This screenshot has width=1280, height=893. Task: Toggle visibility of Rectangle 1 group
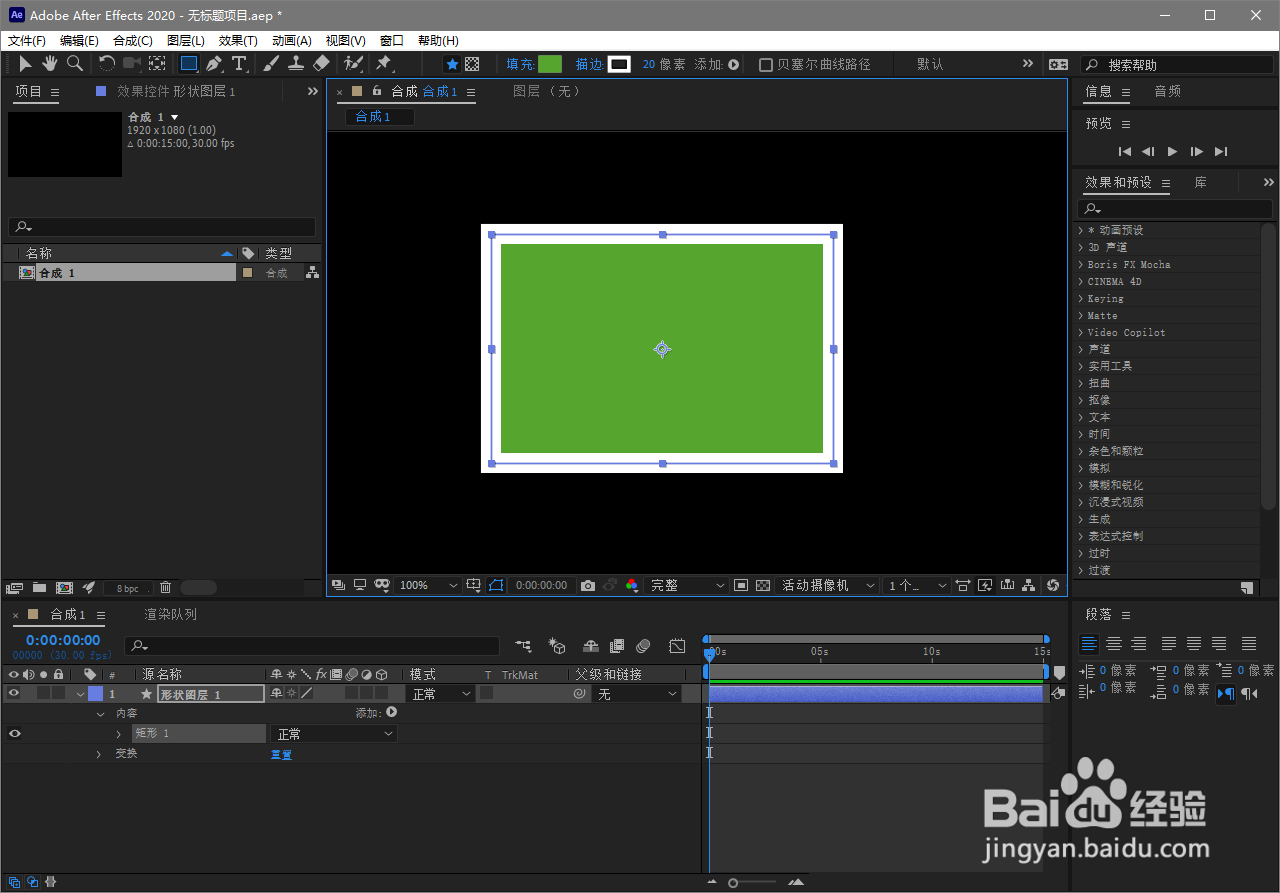(14, 733)
